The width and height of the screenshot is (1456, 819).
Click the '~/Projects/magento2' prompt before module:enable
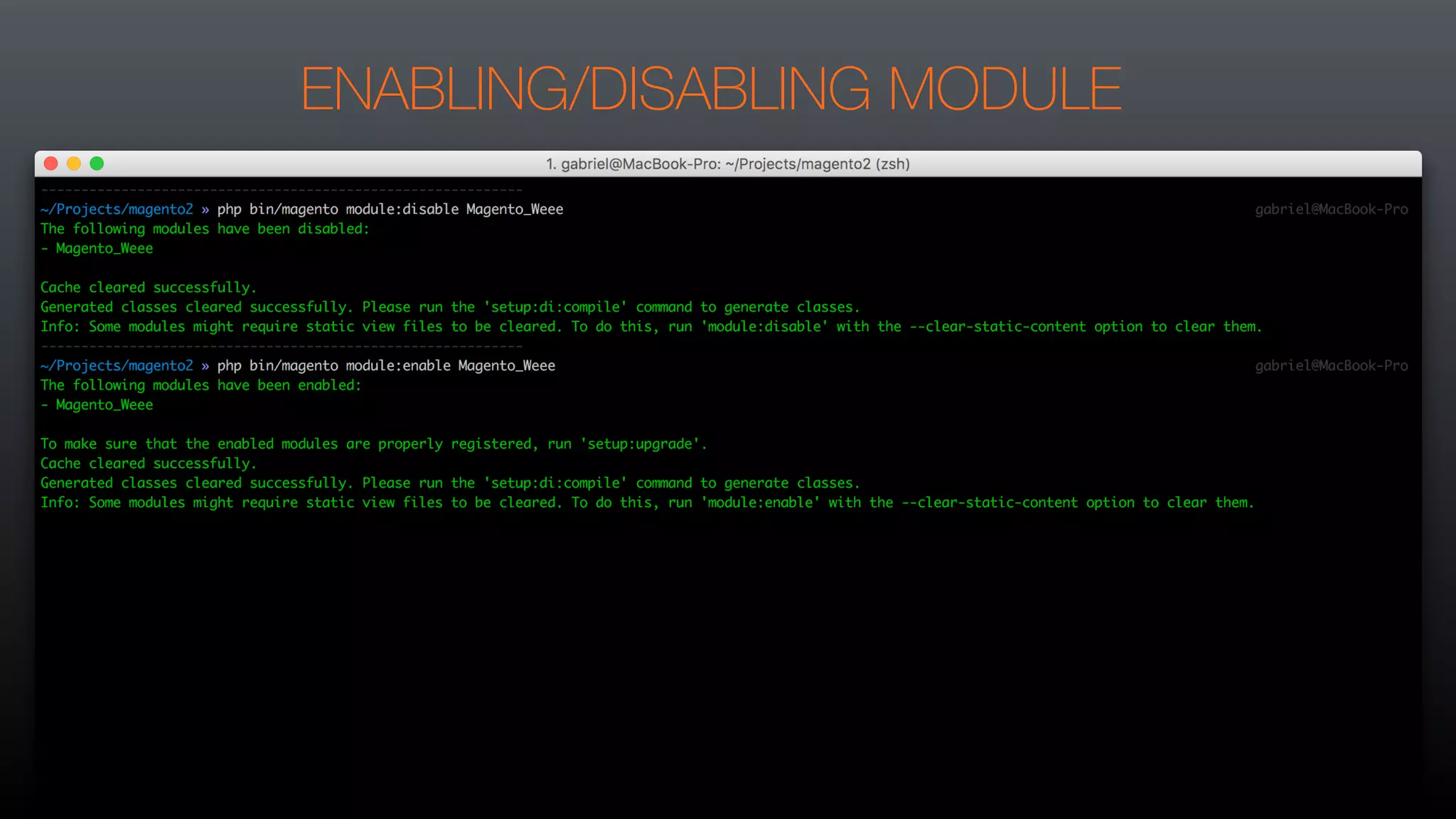pos(117,366)
